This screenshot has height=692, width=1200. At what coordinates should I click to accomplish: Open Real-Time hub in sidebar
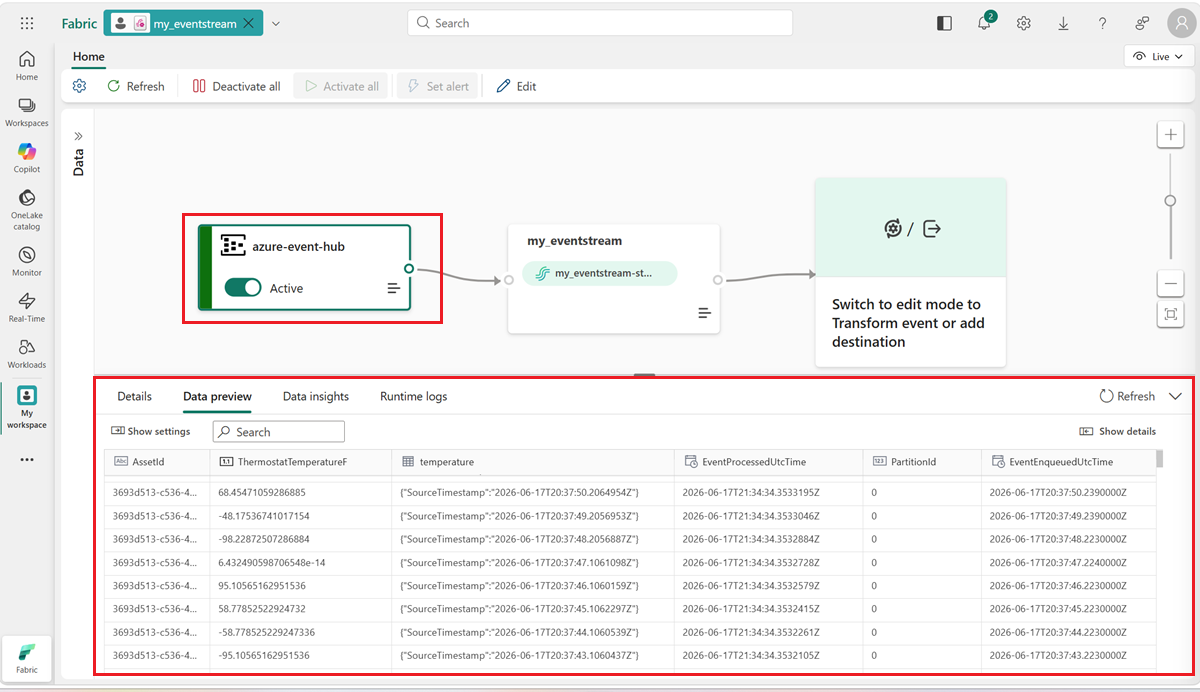coord(27,307)
